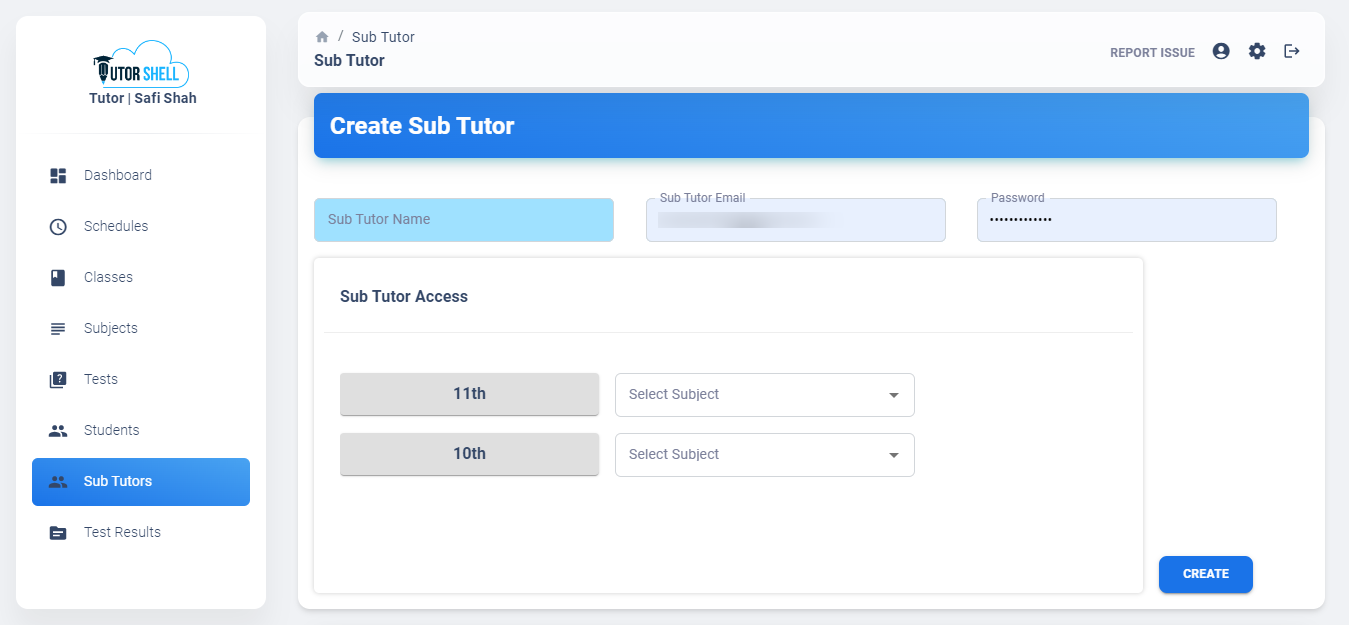
Task: Click the logout icon in header
Action: (1292, 51)
